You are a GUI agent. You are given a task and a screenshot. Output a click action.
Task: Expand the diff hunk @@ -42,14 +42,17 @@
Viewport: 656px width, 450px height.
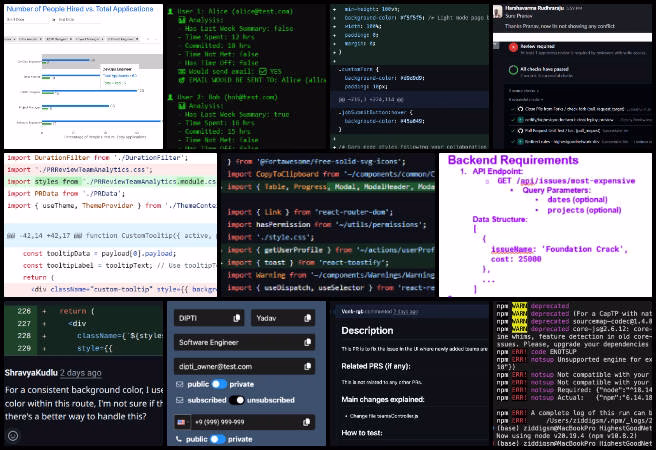tap(110, 236)
